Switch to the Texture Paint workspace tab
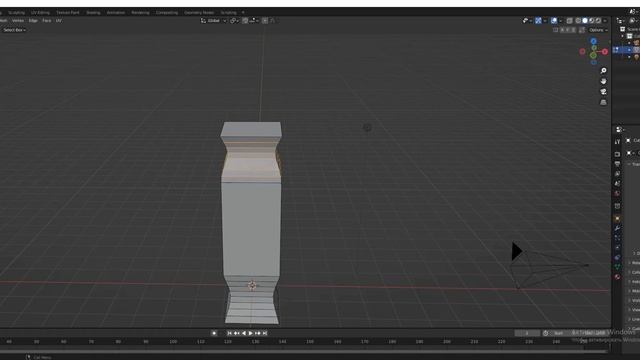The image size is (640, 360). (68, 13)
